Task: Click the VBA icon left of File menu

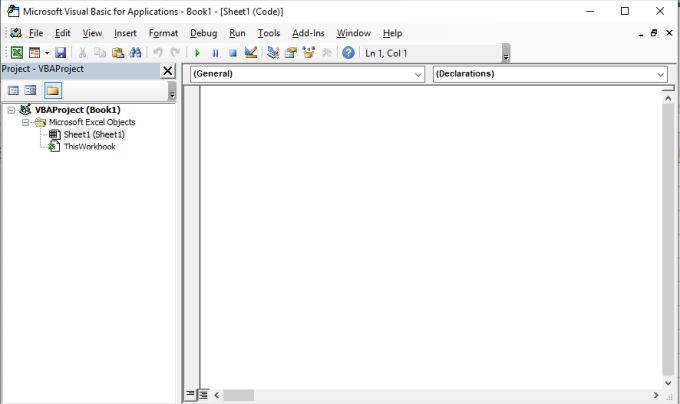Action: pyautogui.click(x=16, y=33)
